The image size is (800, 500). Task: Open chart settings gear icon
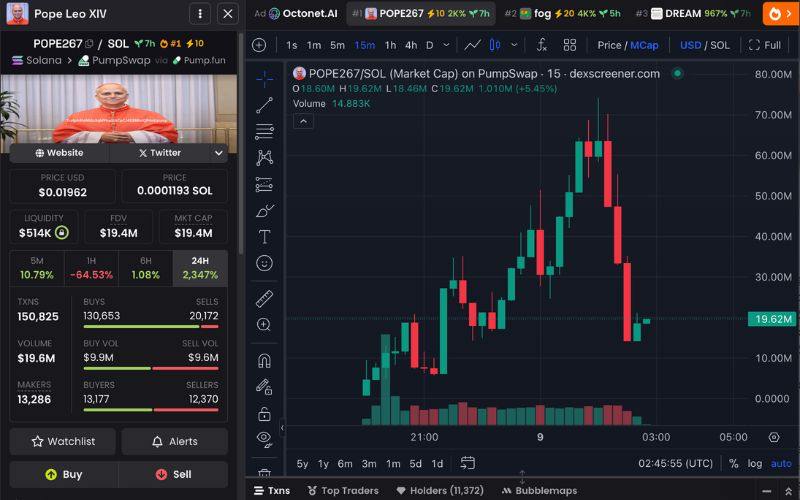(774, 437)
